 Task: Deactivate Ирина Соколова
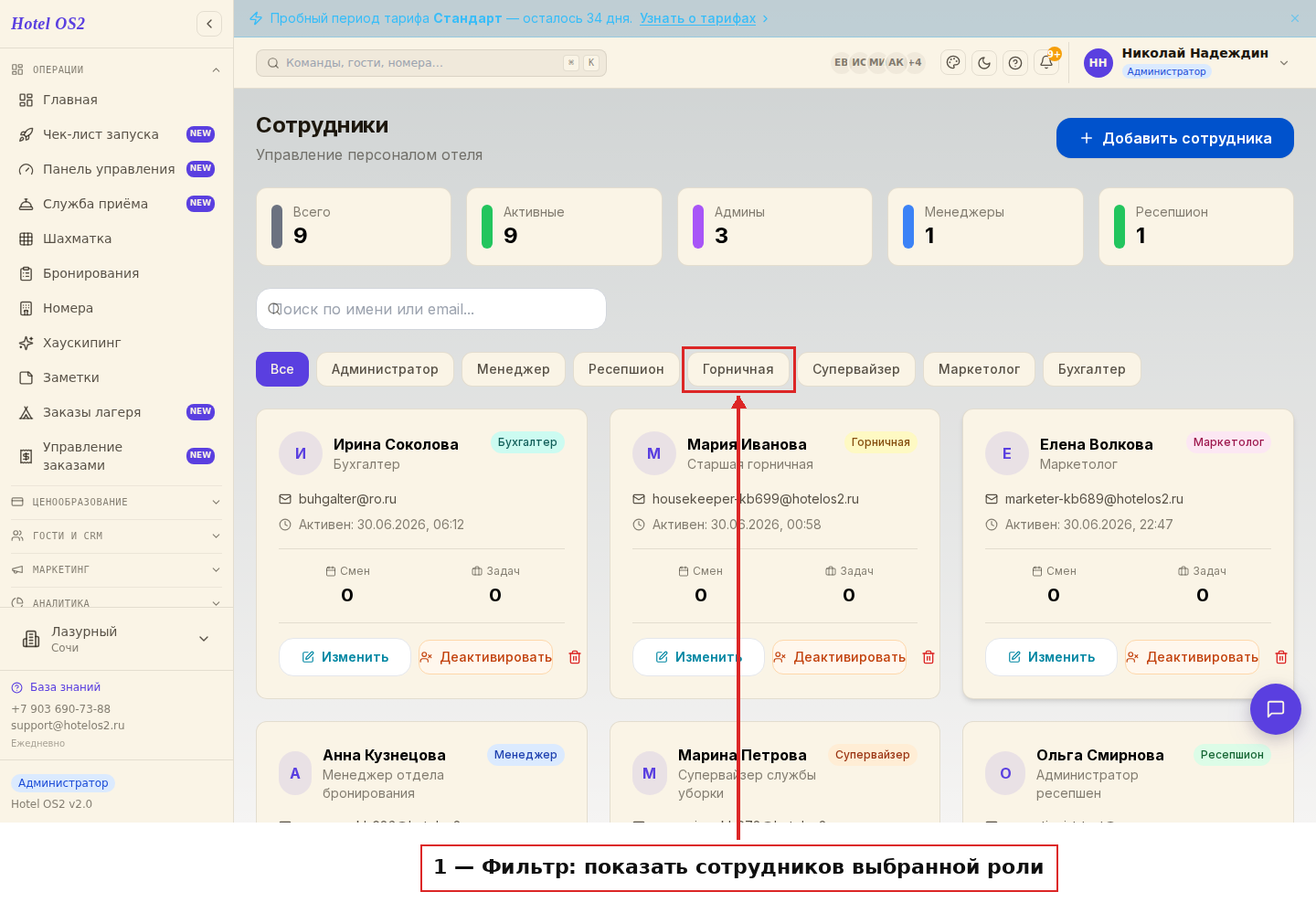[x=485, y=657]
